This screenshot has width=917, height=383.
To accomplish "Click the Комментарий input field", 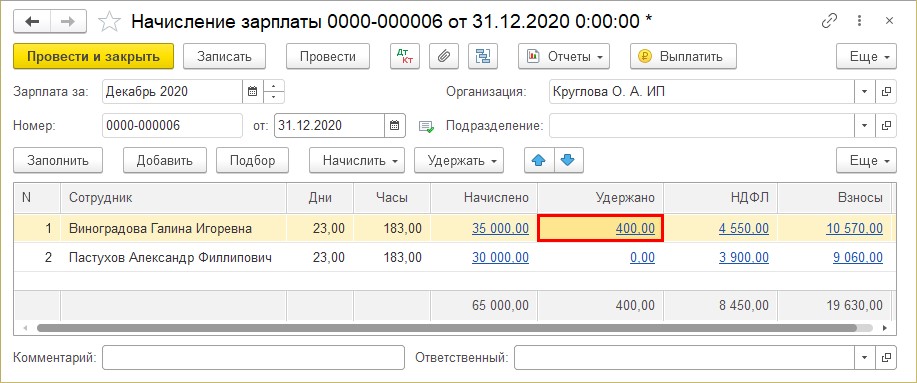I will tap(253, 357).
